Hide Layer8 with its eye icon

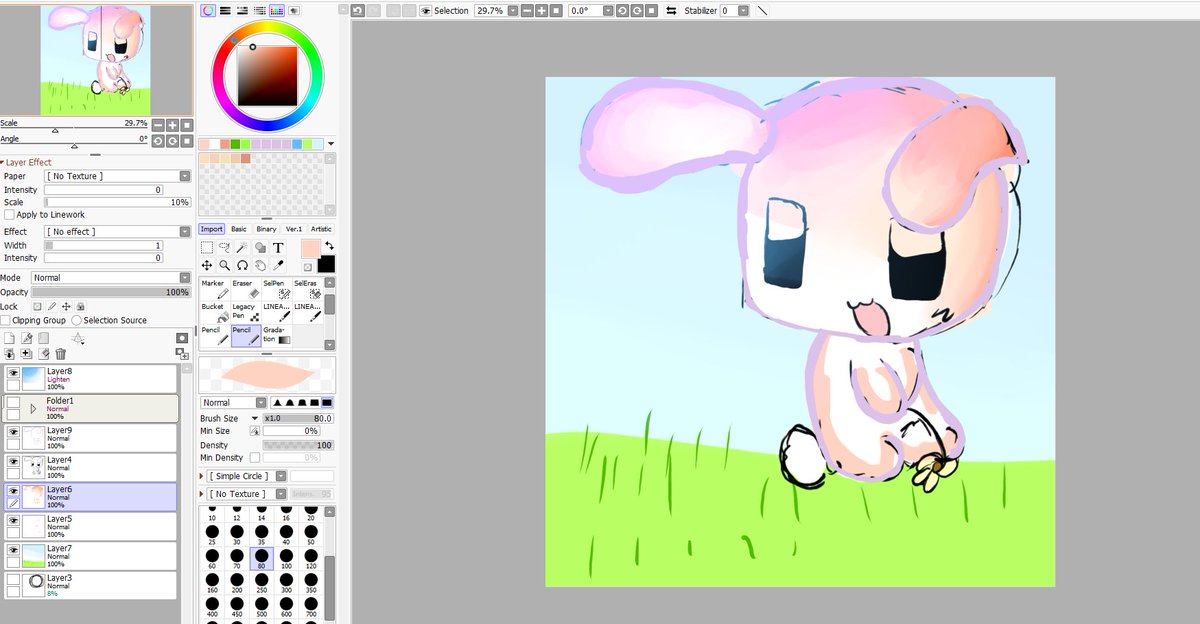click(x=13, y=373)
